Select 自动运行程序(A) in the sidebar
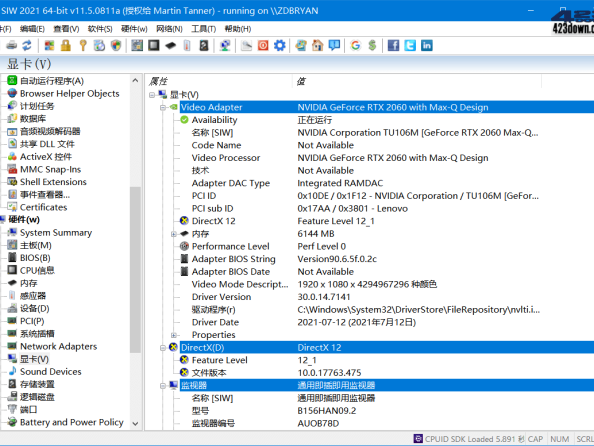The image size is (594, 446). [52, 81]
